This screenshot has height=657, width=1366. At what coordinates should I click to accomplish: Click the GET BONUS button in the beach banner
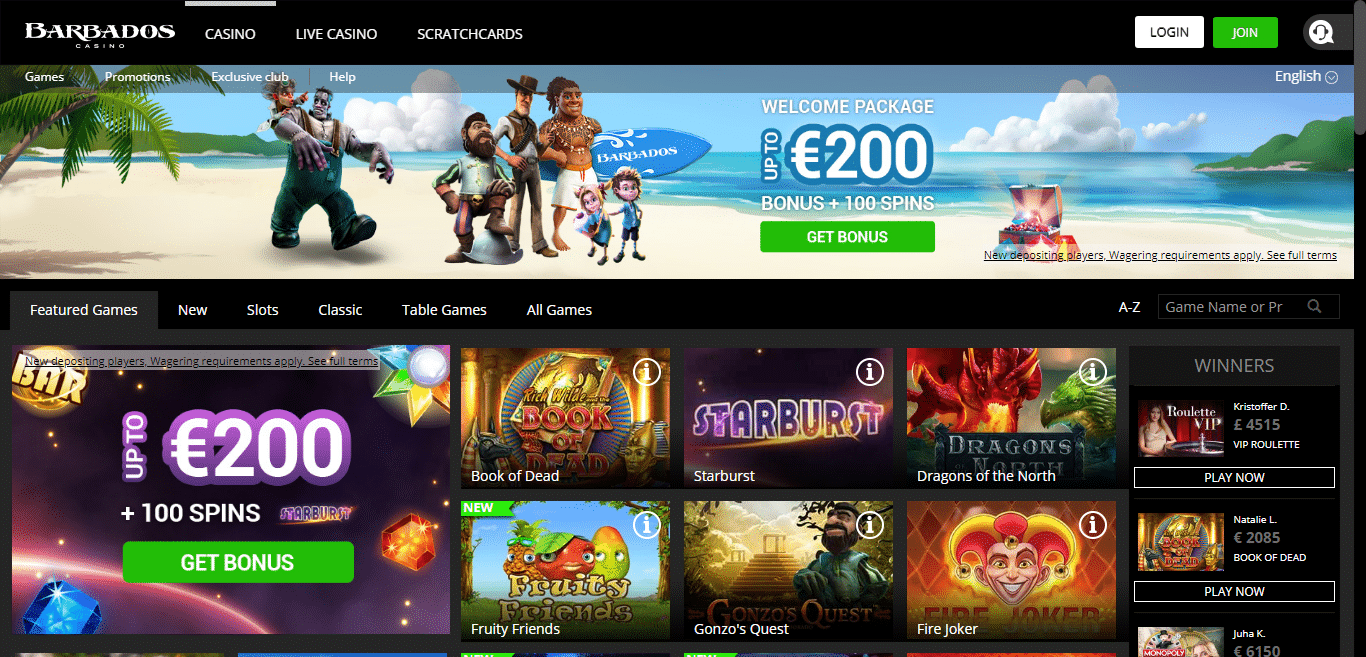point(847,237)
